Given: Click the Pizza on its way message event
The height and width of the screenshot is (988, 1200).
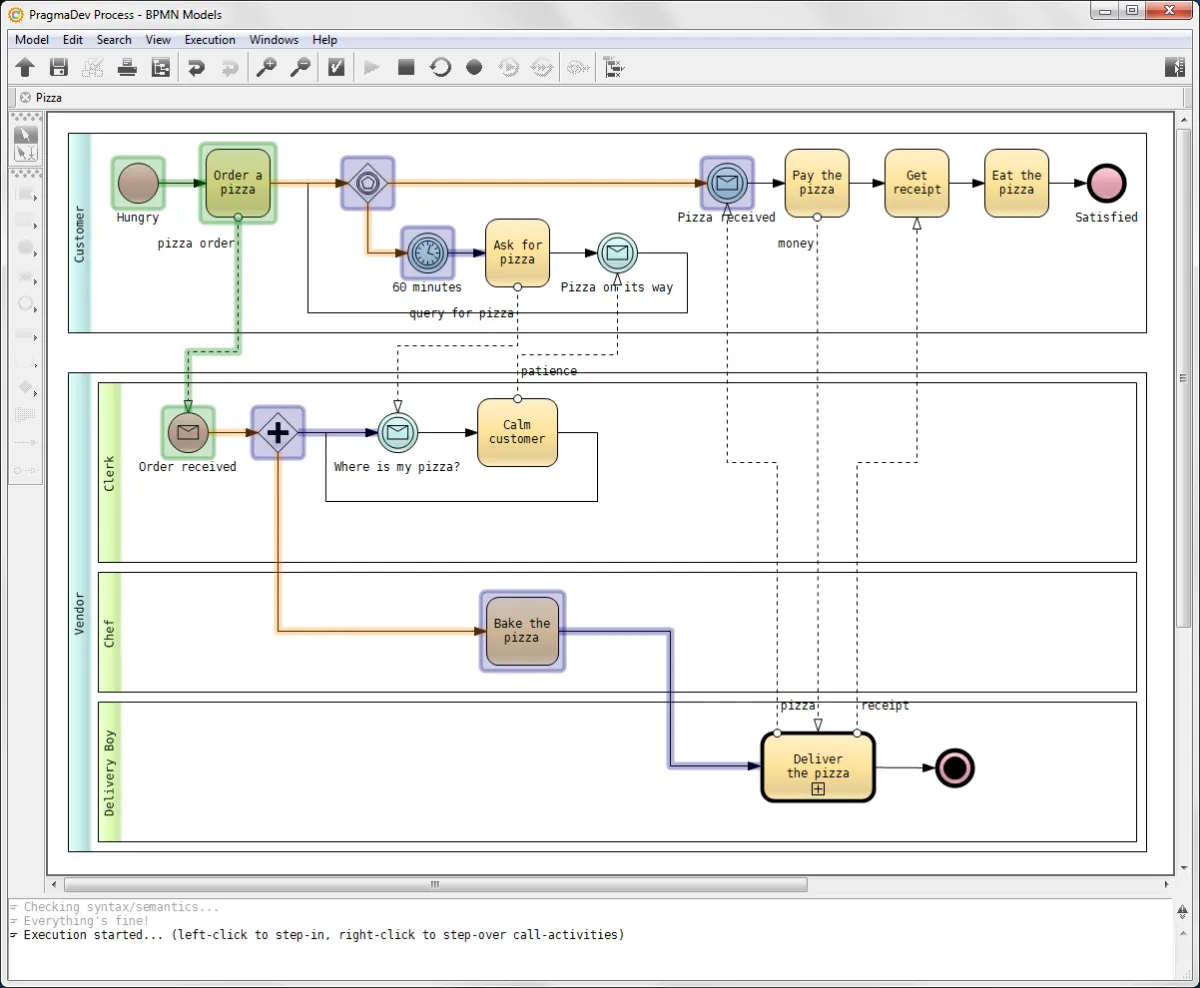Looking at the screenshot, I should pos(618,253).
